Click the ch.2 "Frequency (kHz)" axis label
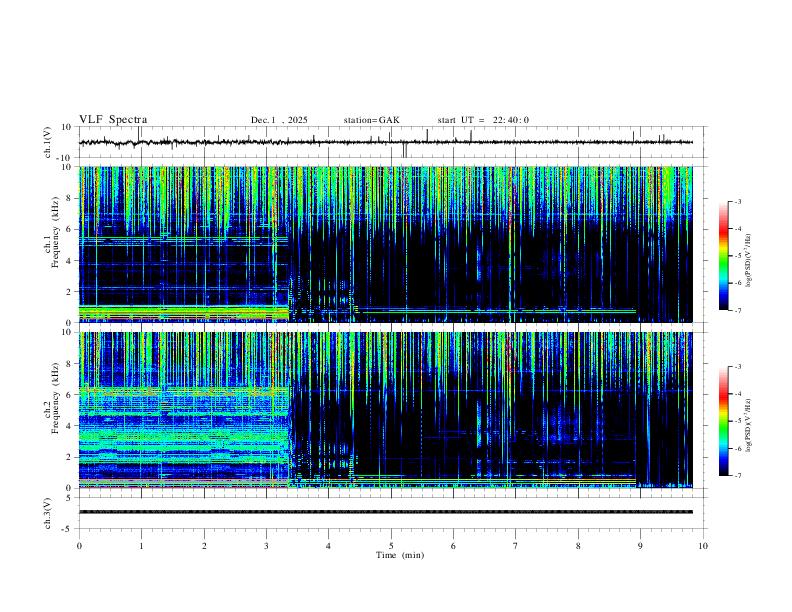792x612 pixels. (55, 398)
